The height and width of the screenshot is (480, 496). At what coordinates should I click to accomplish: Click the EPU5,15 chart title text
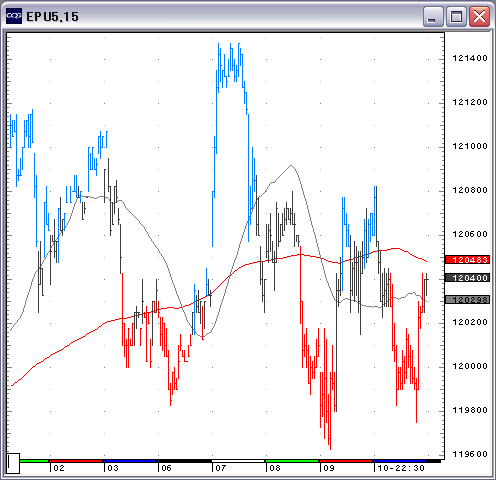(52, 17)
